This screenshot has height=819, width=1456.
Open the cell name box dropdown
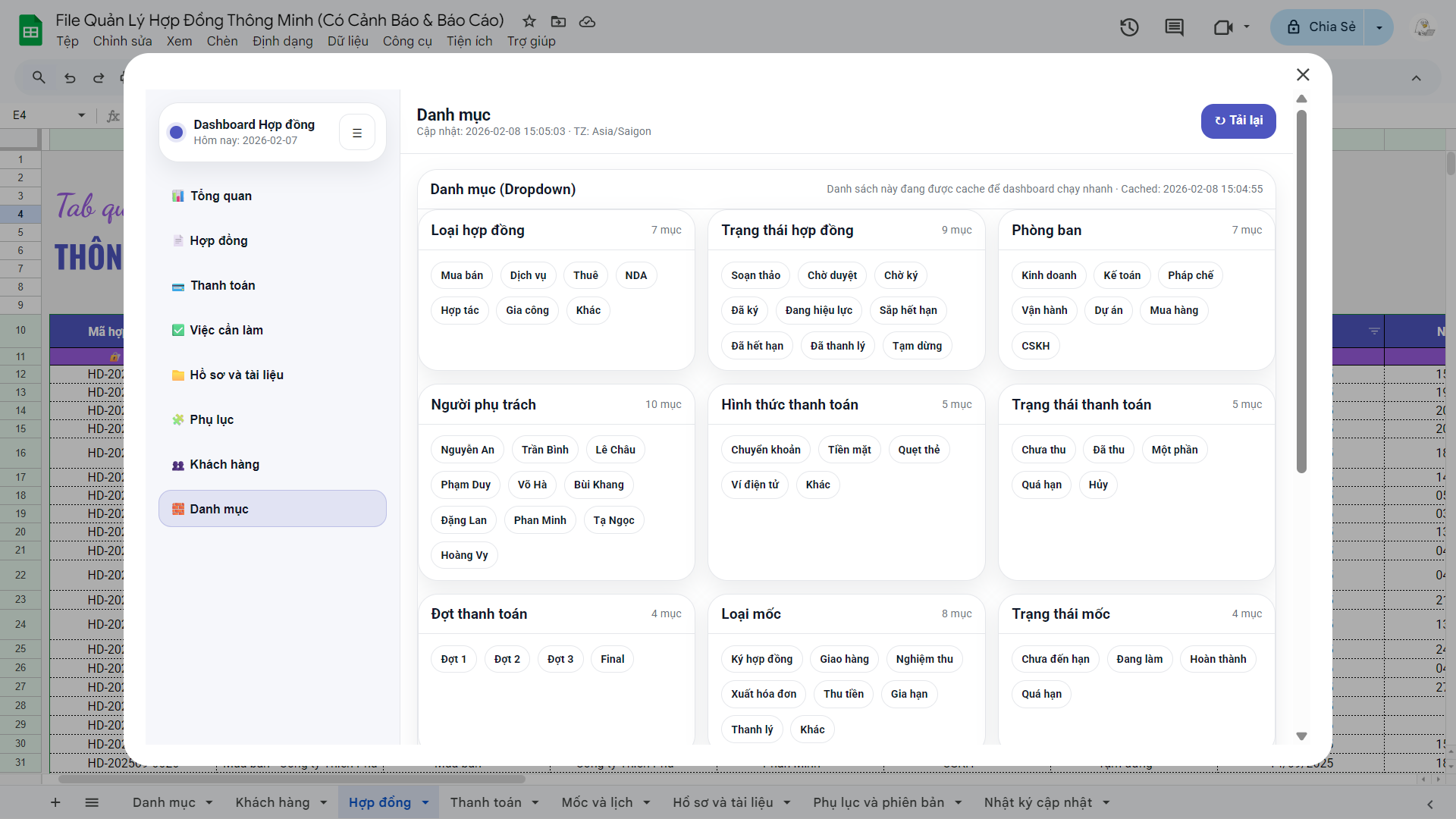point(81,115)
